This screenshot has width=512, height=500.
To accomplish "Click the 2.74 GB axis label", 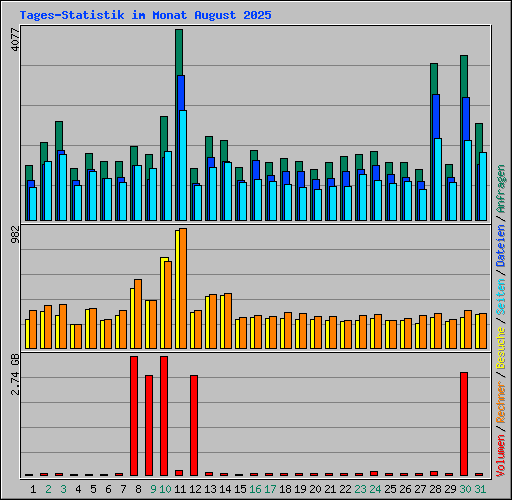I will (x=15, y=375).
